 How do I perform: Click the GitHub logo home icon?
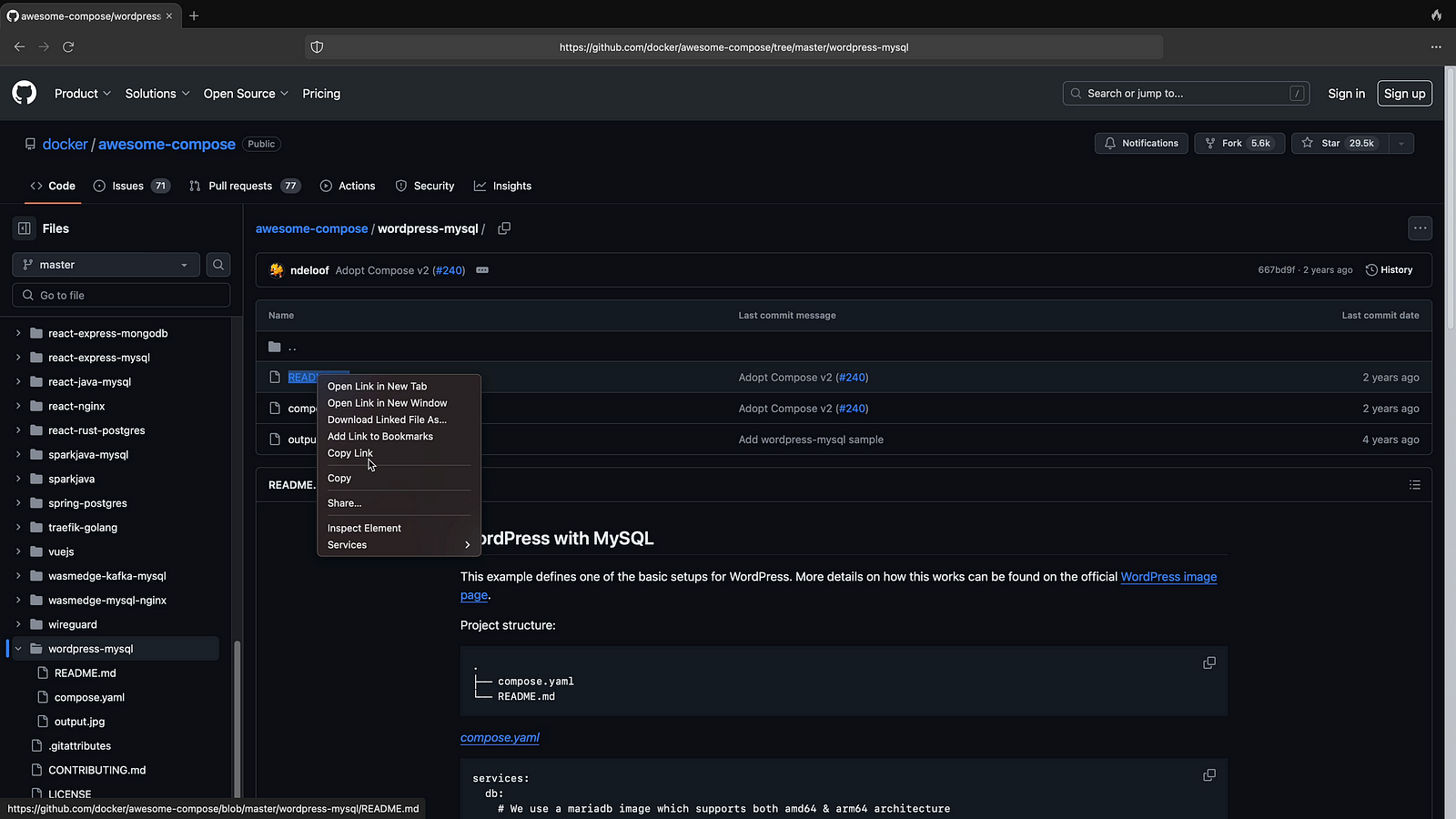click(x=25, y=93)
